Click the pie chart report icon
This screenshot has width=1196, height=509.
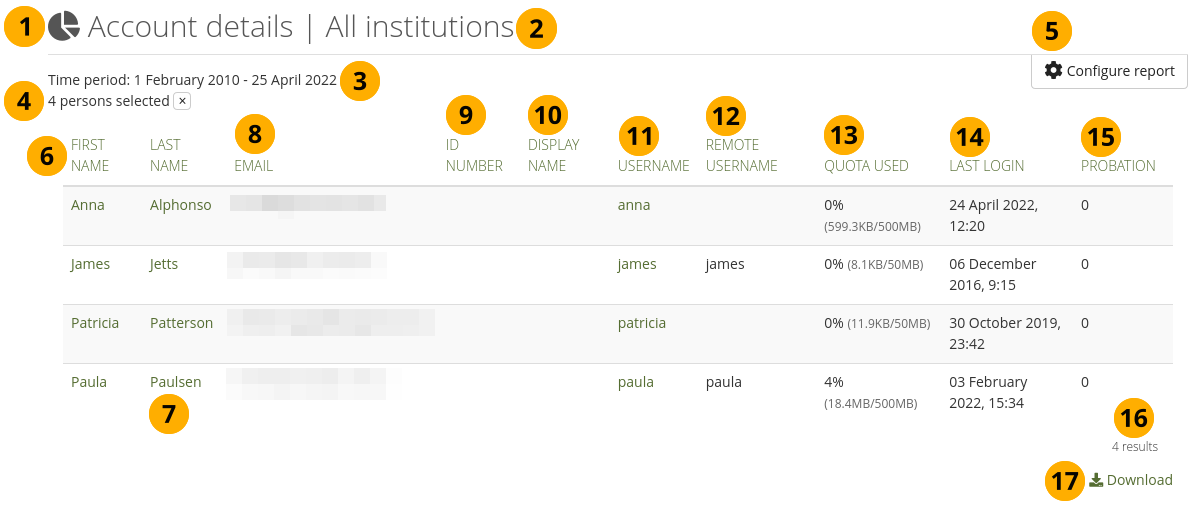coord(63,27)
